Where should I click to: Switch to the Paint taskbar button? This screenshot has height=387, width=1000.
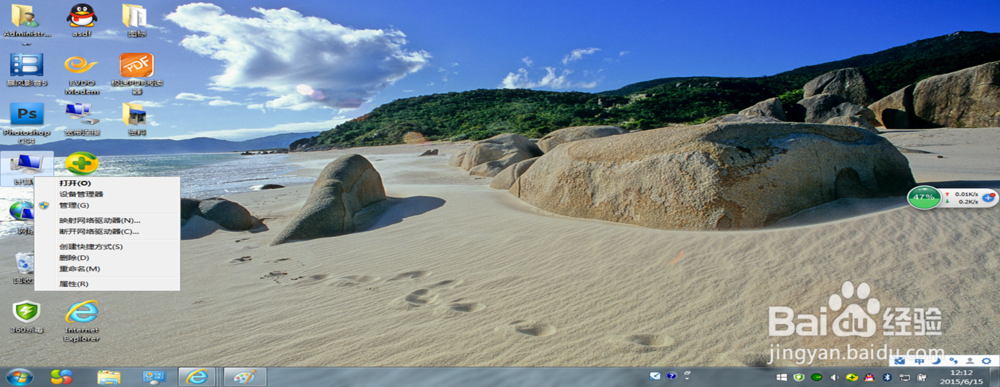point(244,377)
